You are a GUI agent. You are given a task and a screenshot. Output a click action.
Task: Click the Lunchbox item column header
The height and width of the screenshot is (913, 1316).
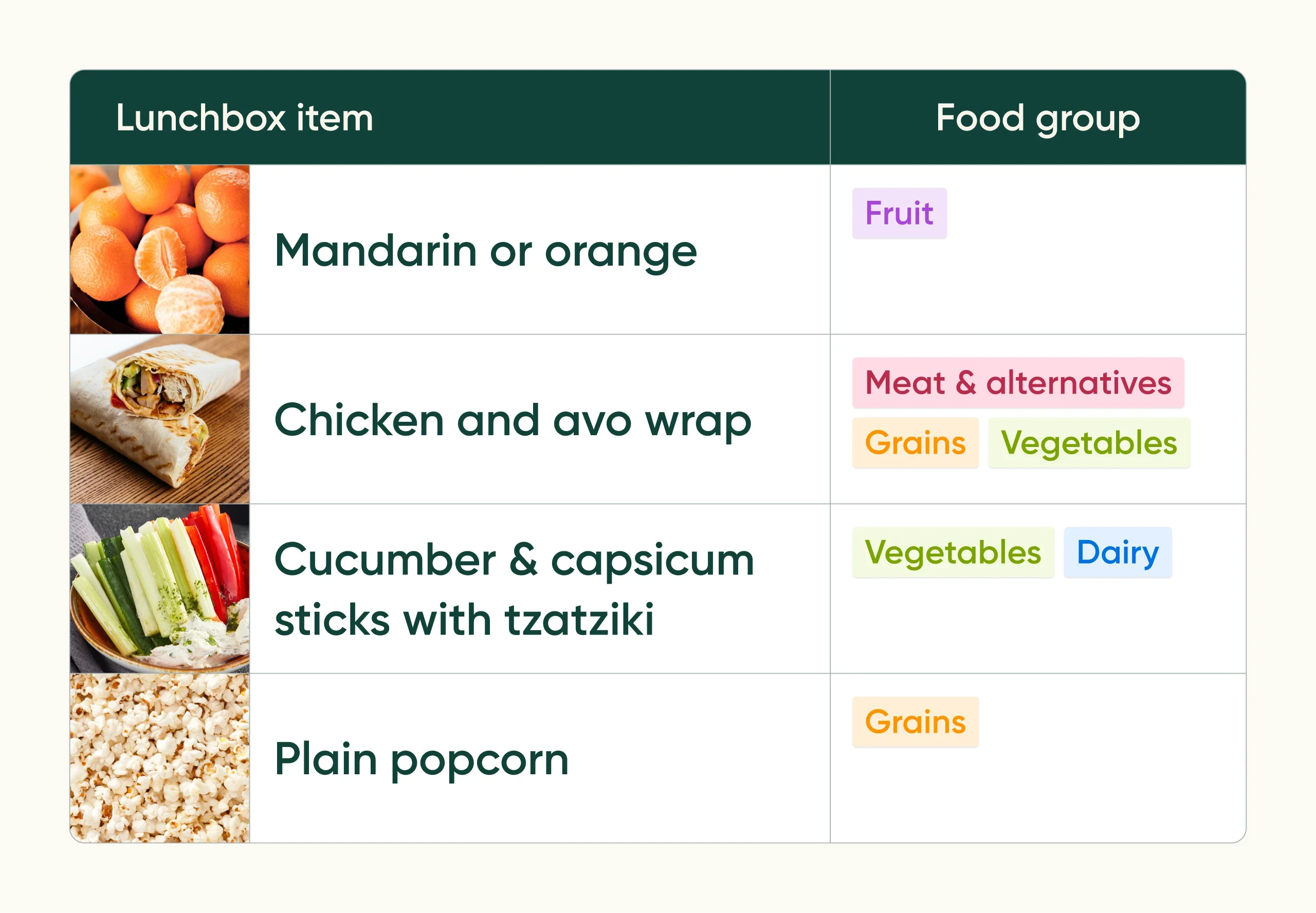click(244, 118)
